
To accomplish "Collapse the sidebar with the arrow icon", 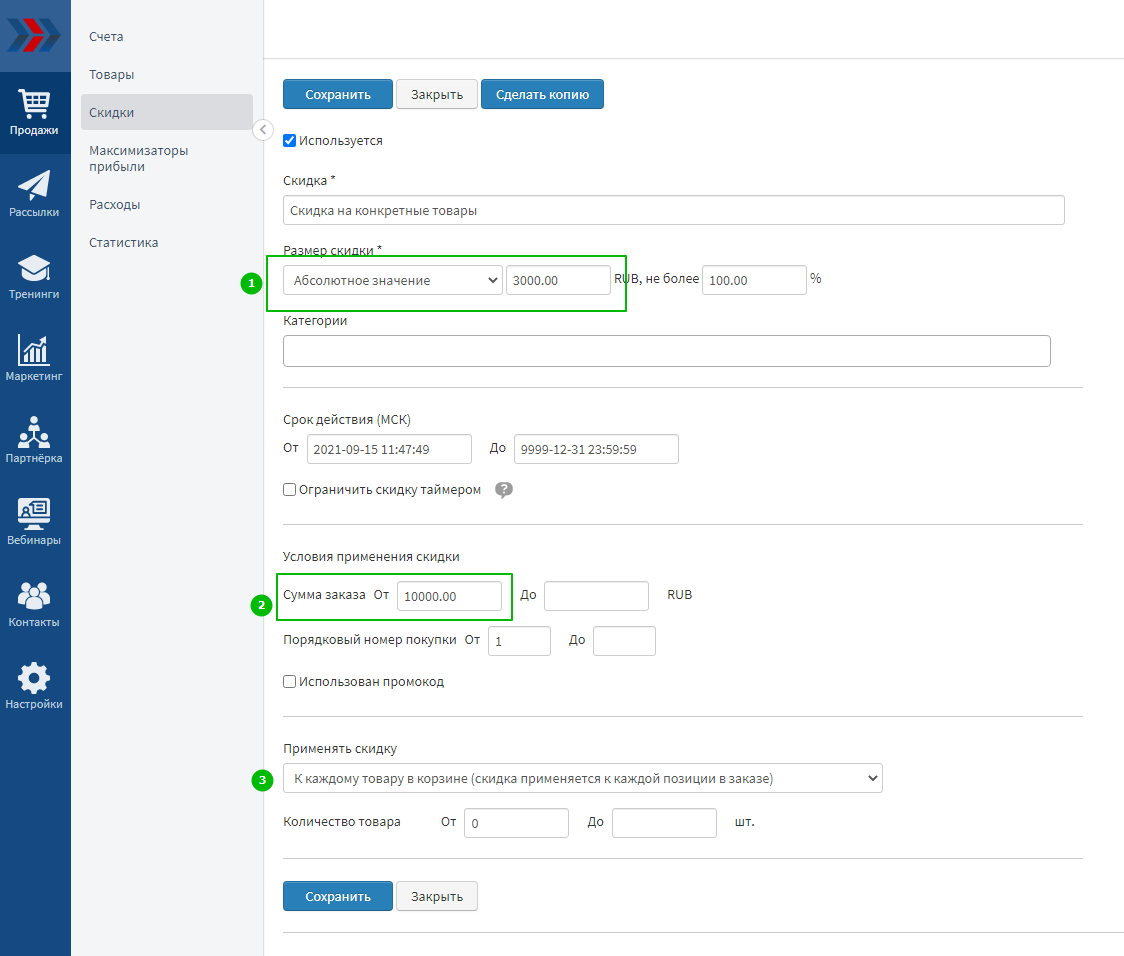I will (263, 130).
